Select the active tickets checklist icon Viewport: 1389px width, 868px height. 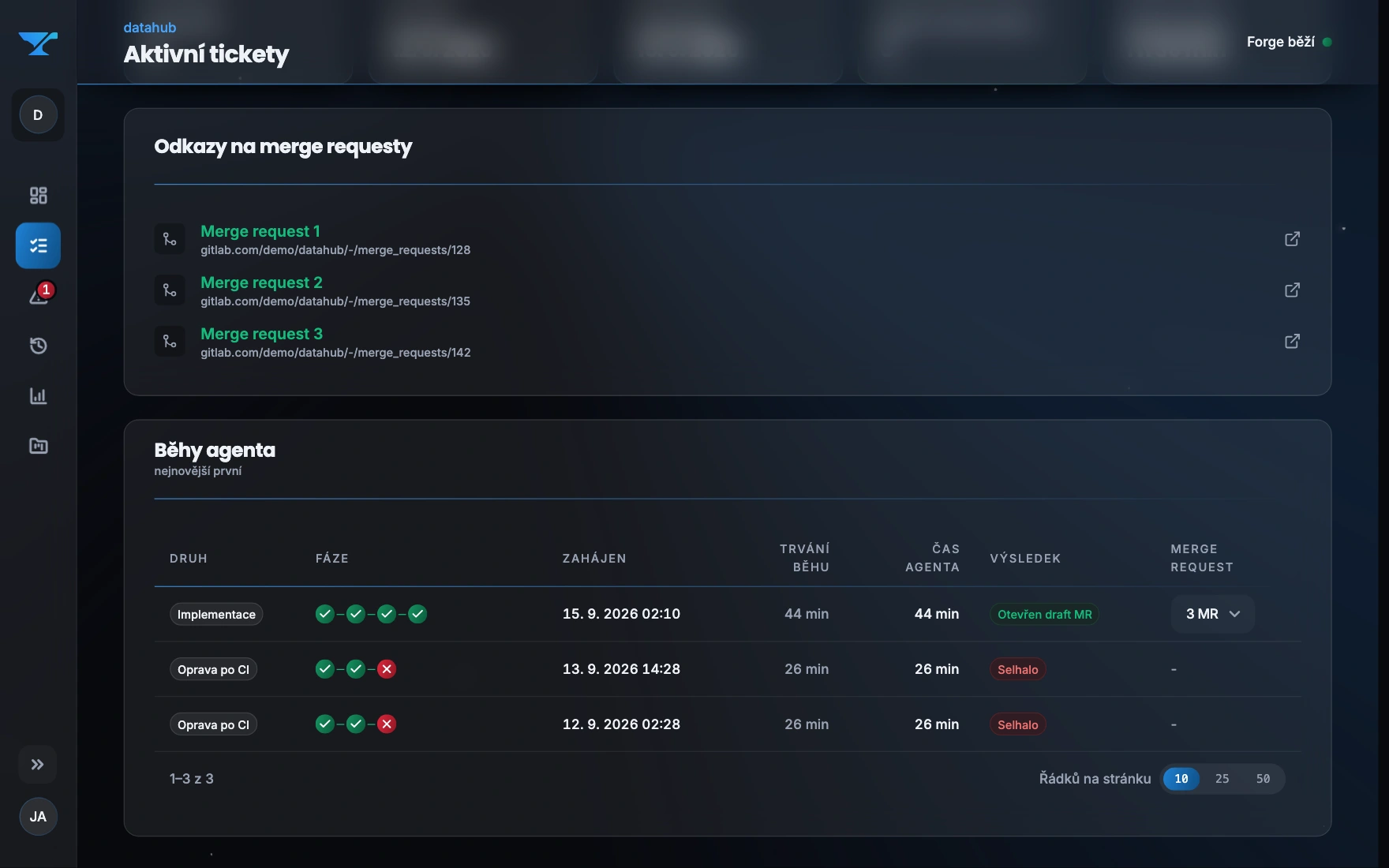click(x=38, y=245)
